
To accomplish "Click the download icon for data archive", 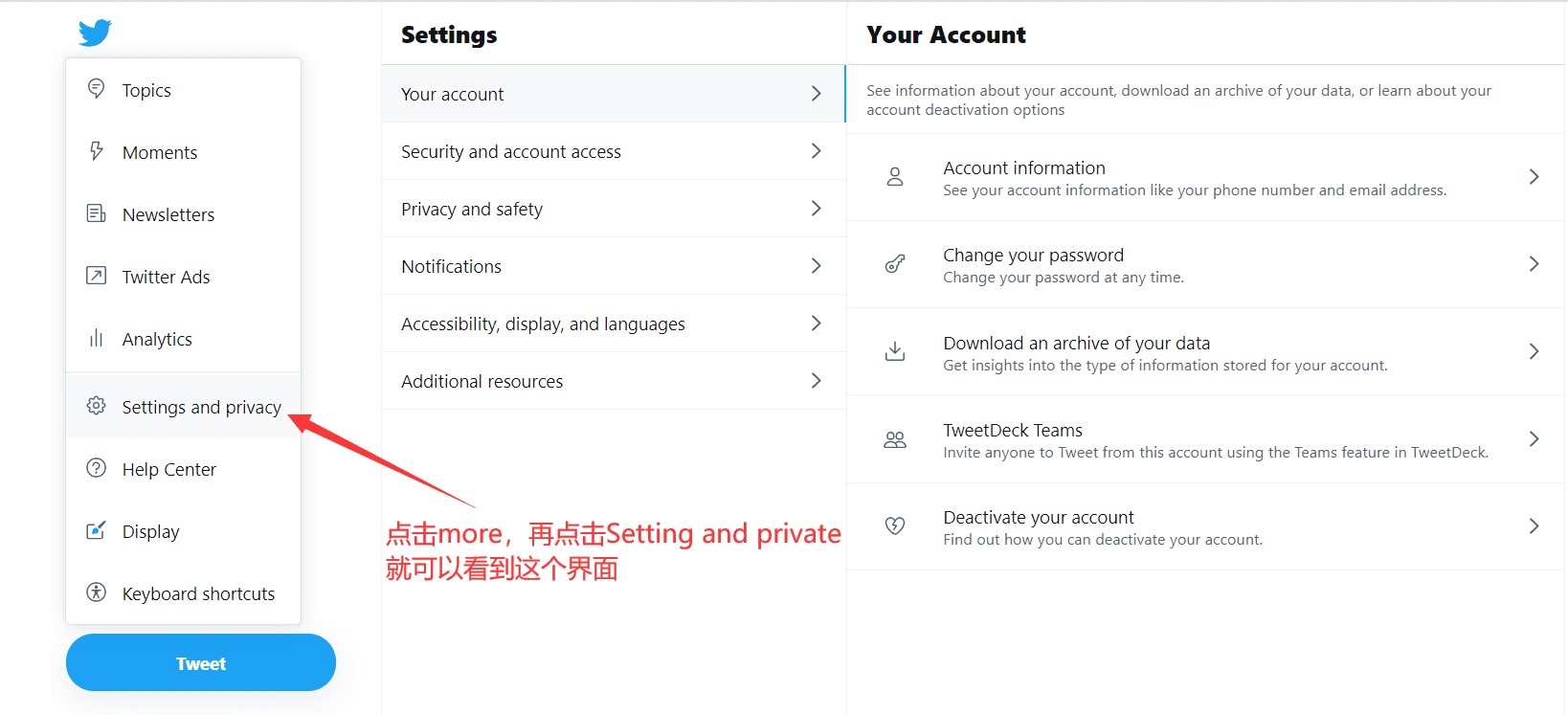I will pyautogui.click(x=895, y=351).
